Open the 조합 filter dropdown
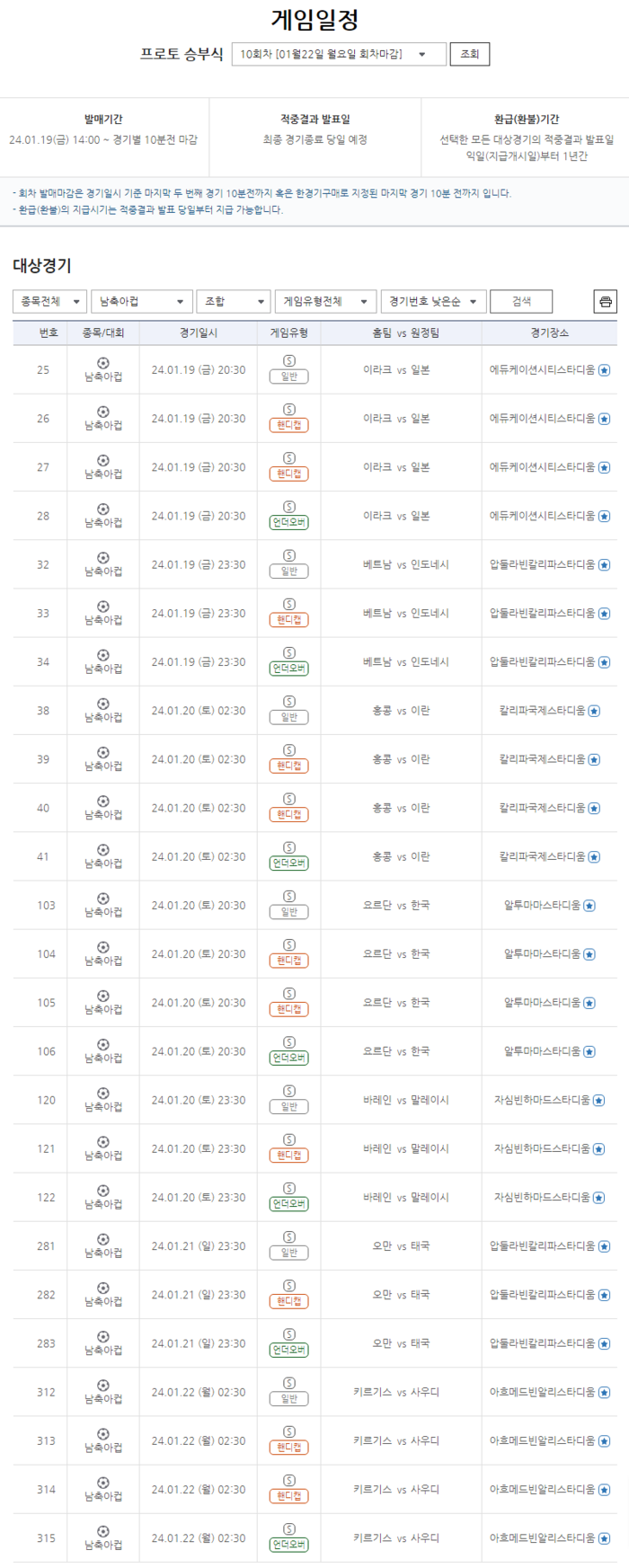The width and height of the screenshot is (629, 1568). [x=234, y=302]
